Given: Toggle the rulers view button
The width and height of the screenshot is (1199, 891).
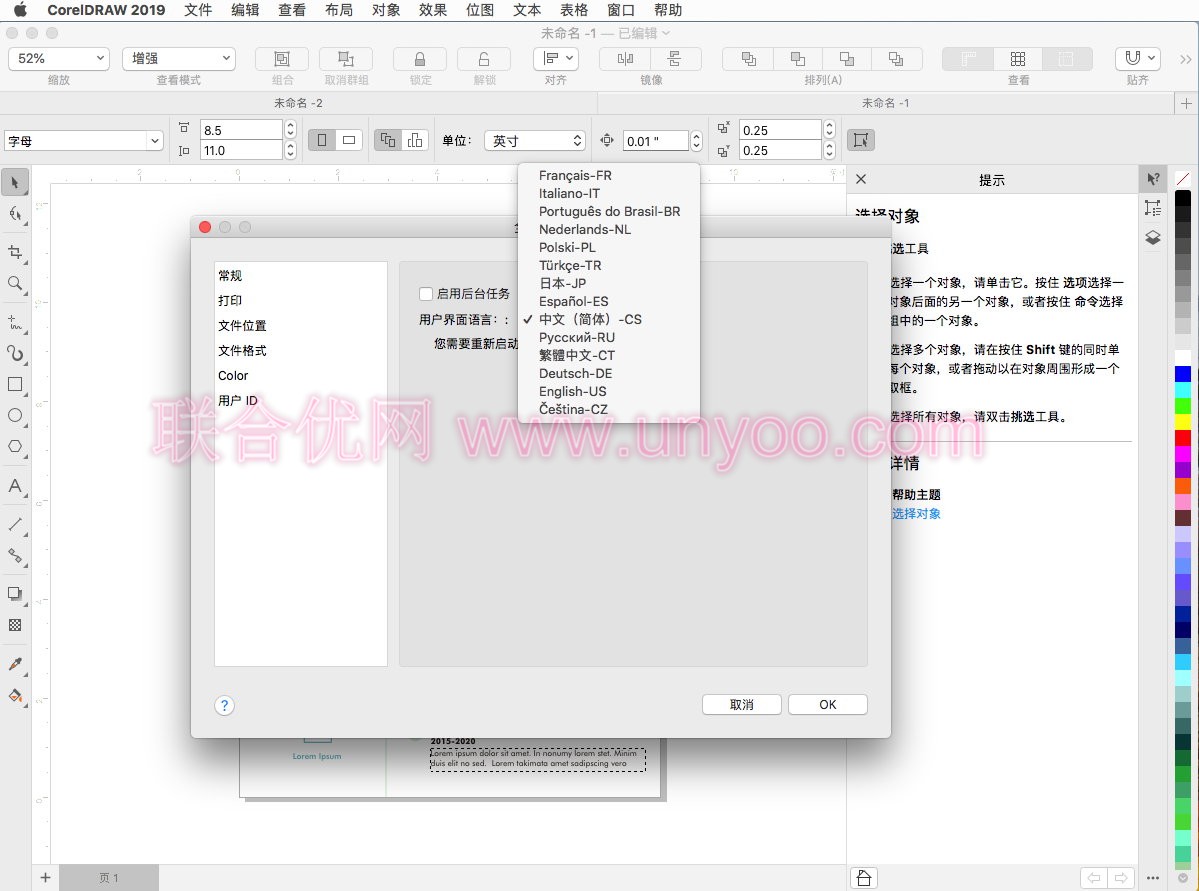Looking at the screenshot, I should pos(968,59).
